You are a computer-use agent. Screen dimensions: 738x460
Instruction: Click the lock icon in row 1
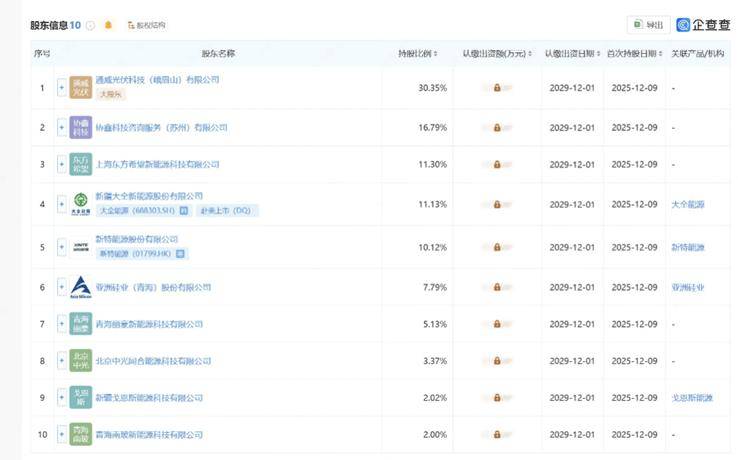click(497, 89)
